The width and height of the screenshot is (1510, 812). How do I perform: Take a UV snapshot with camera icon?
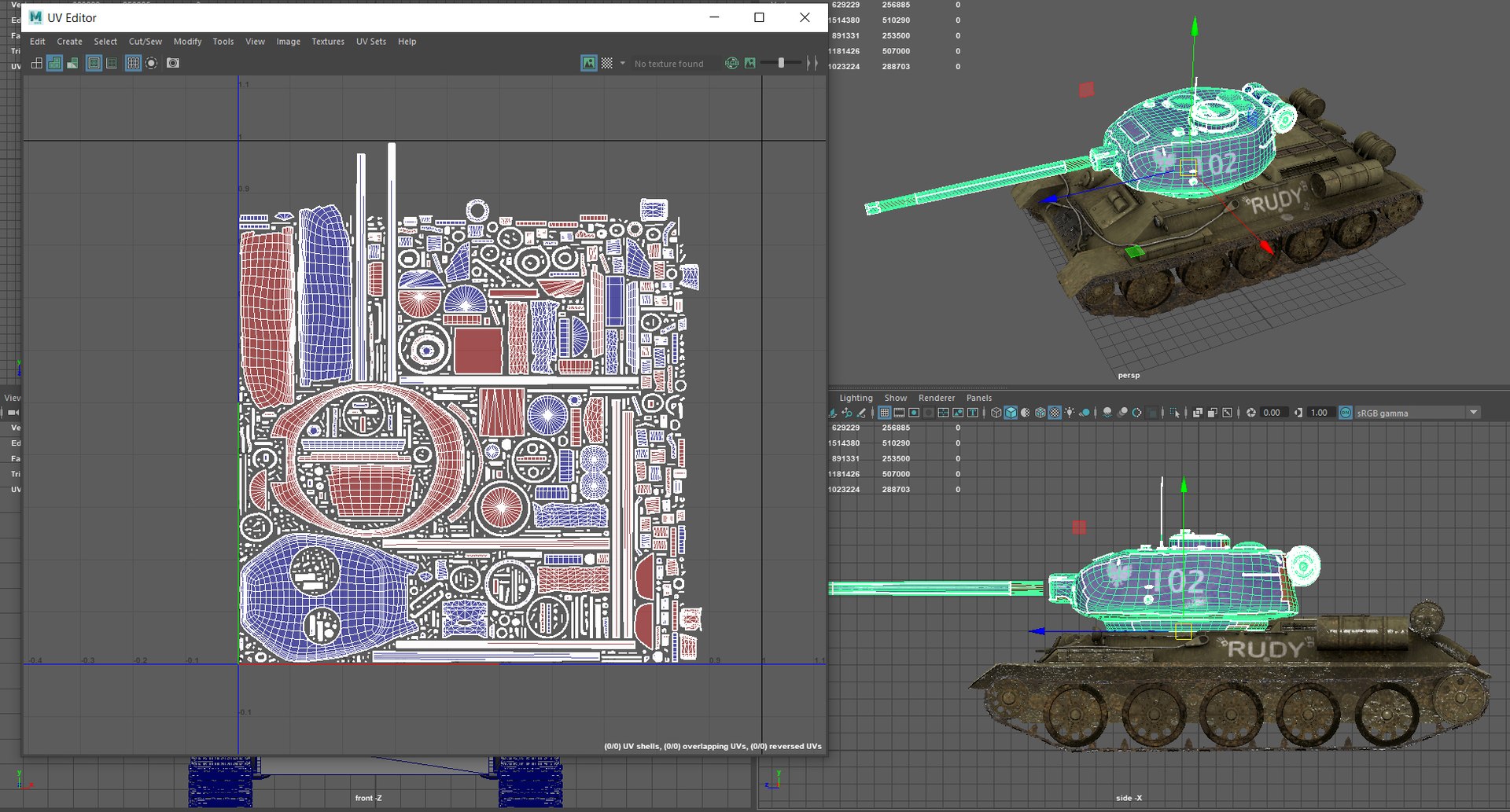173,63
